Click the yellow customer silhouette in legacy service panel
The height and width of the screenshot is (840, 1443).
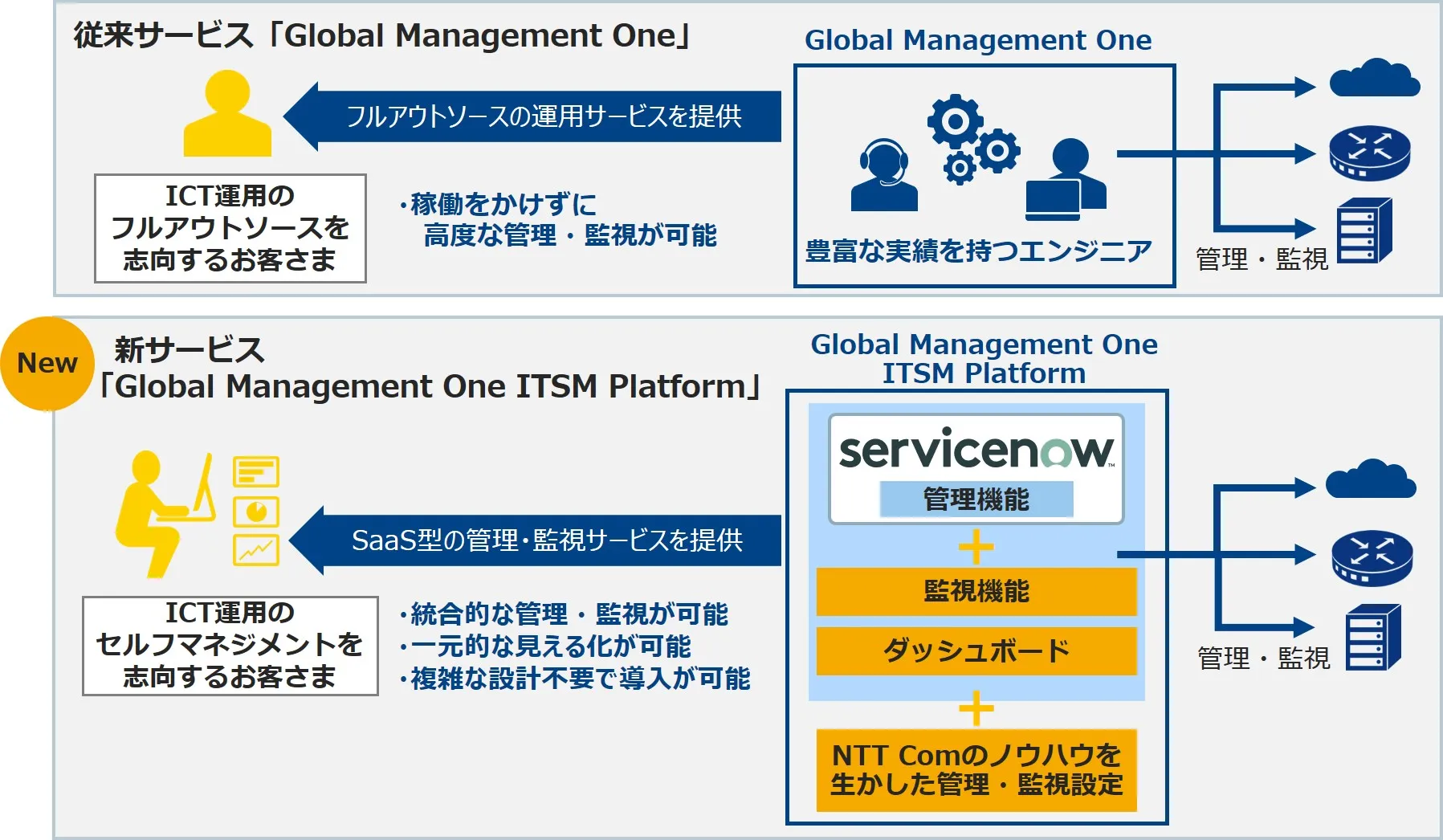pyautogui.click(x=227, y=114)
